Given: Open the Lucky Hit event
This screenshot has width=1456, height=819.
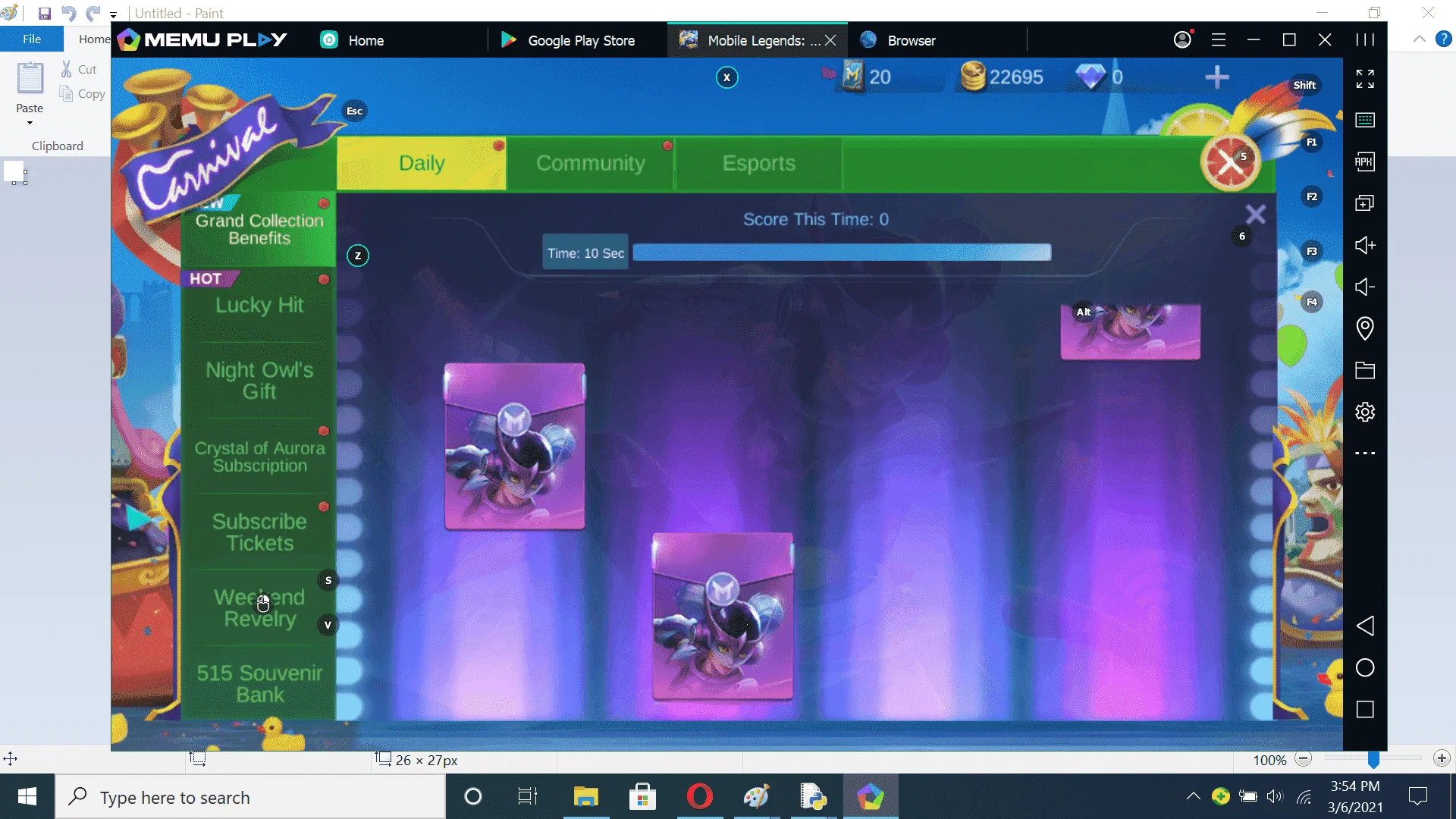Looking at the screenshot, I should click(259, 305).
